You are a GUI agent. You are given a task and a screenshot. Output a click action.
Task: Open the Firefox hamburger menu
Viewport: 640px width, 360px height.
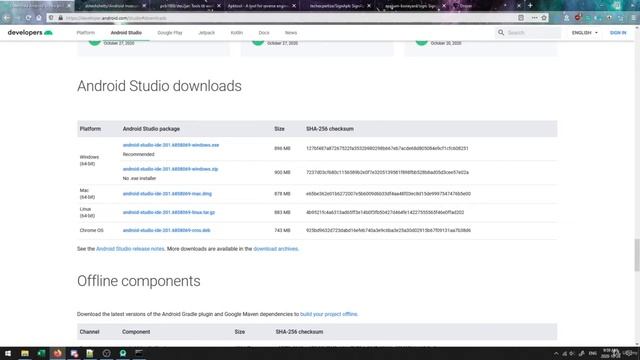[633, 18]
